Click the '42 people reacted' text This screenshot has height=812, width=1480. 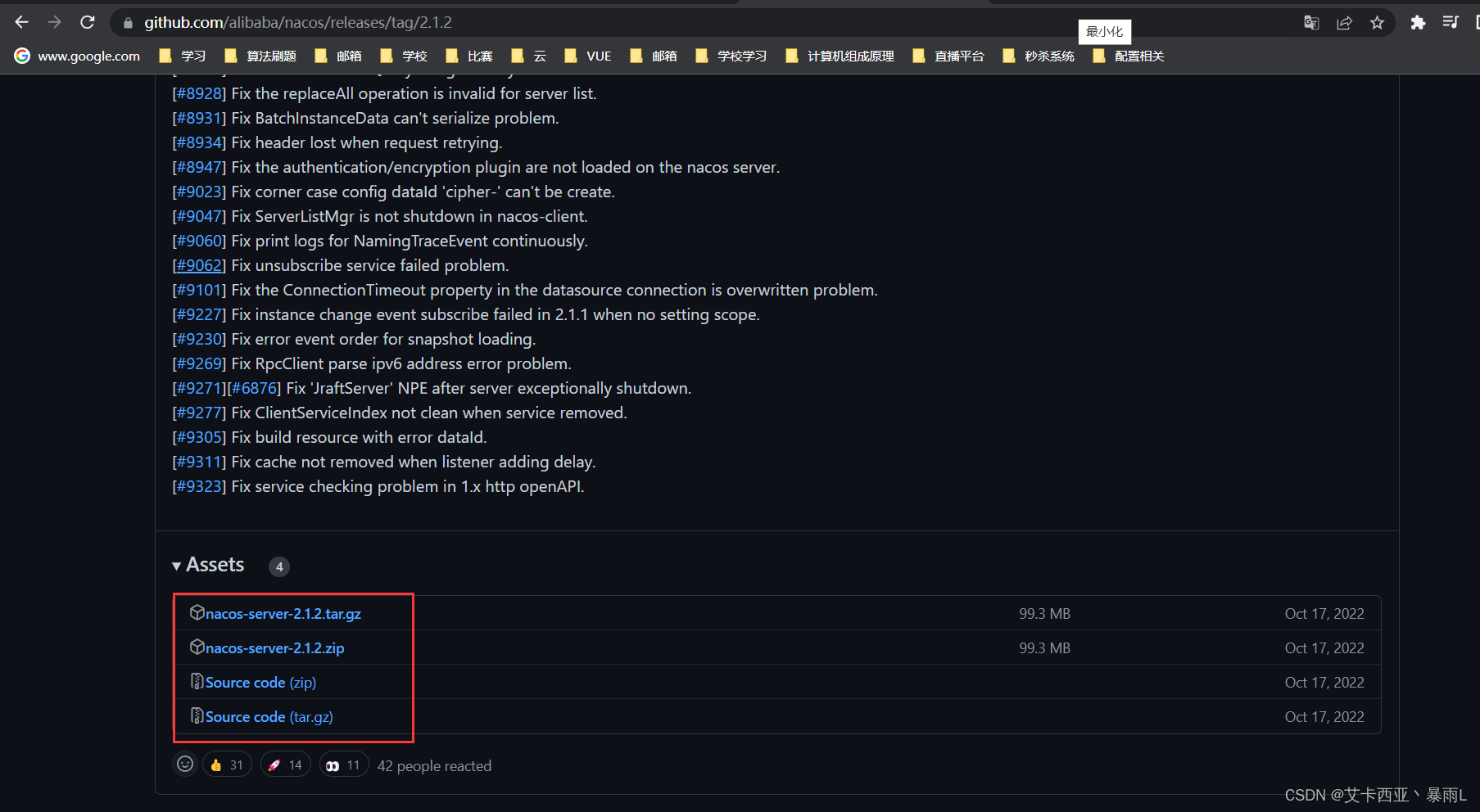click(434, 766)
